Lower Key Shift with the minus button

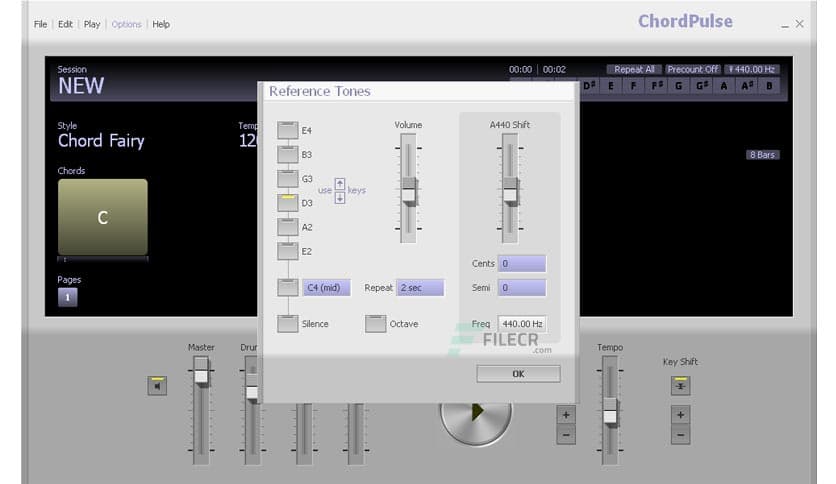pos(680,435)
